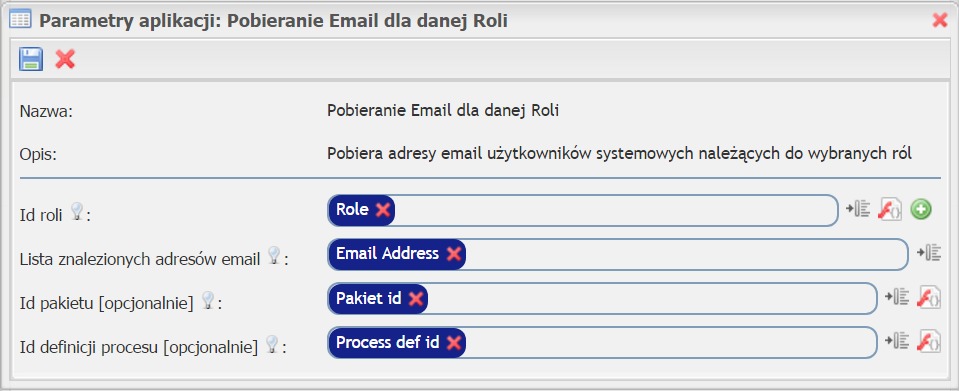Open the variable list for Id roli
Screen dimensions: 959x391
point(857,209)
